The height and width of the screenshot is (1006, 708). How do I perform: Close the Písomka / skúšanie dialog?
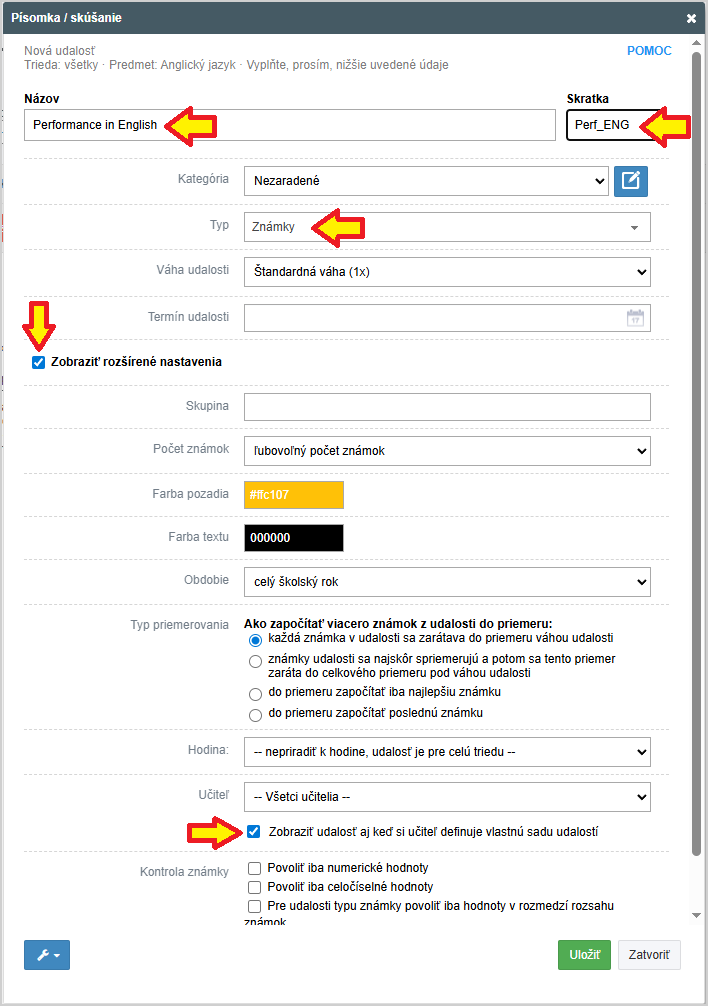point(691,18)
